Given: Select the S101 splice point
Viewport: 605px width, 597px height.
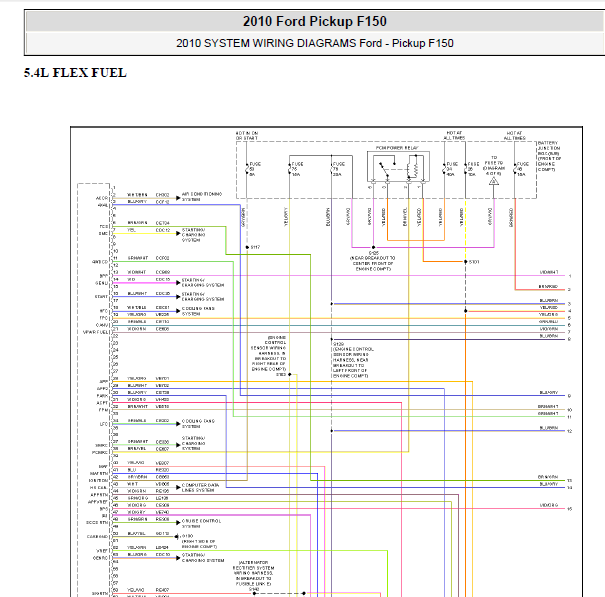Looking at the screenshot, I should pyautogui.click(x=466, y=262).
